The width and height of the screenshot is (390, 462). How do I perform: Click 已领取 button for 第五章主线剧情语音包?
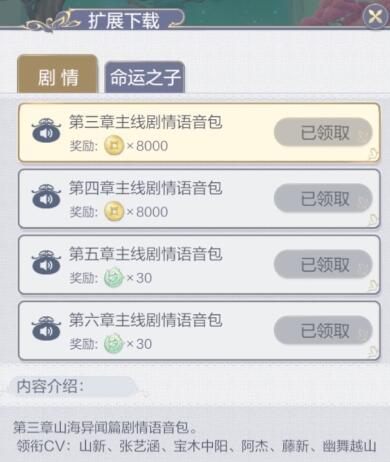click(323, 264)
